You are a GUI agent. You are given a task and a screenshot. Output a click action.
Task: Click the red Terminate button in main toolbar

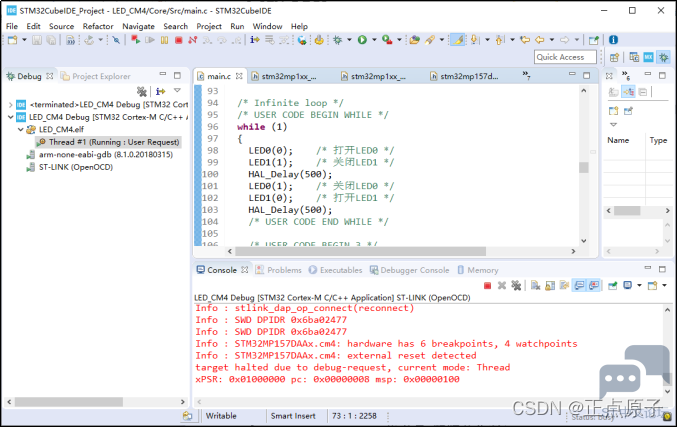tap(179, 40)
